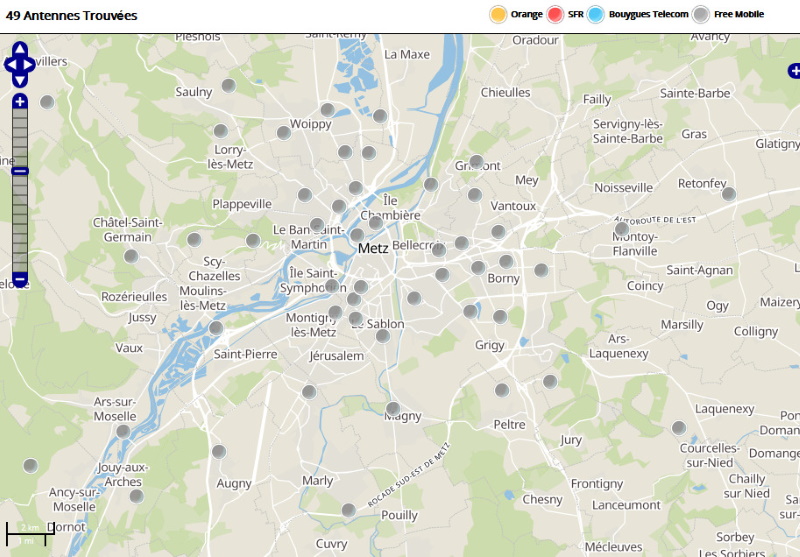Viewport: 800px width, 557px height.
Task: Click the Rozérieulles place name
Action: [x=134, y=296]
